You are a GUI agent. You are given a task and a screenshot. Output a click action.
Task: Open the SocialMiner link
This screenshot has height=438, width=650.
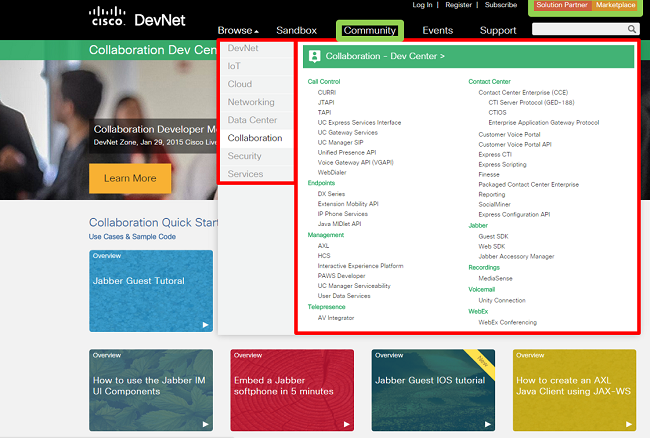[x=494, y=204]
